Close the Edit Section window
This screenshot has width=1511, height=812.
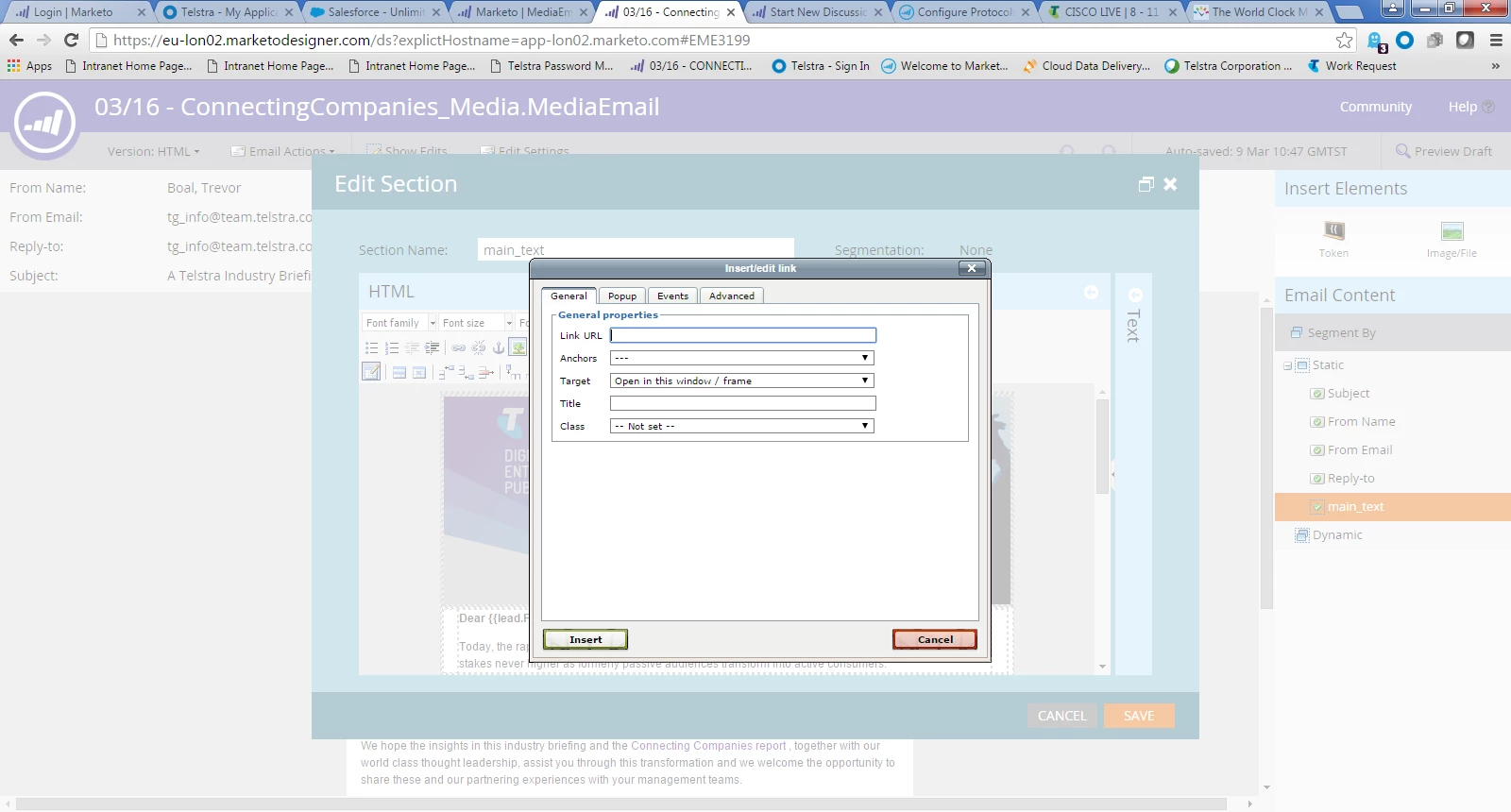pyautogui.click(x=1170, y=184)
